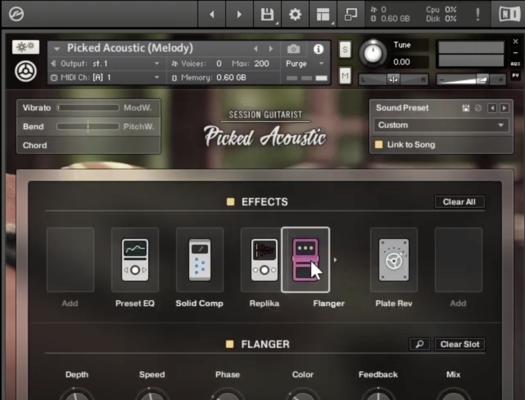Click the Flanger Color knob
525x400 pixels.
[x=303, y=394]
